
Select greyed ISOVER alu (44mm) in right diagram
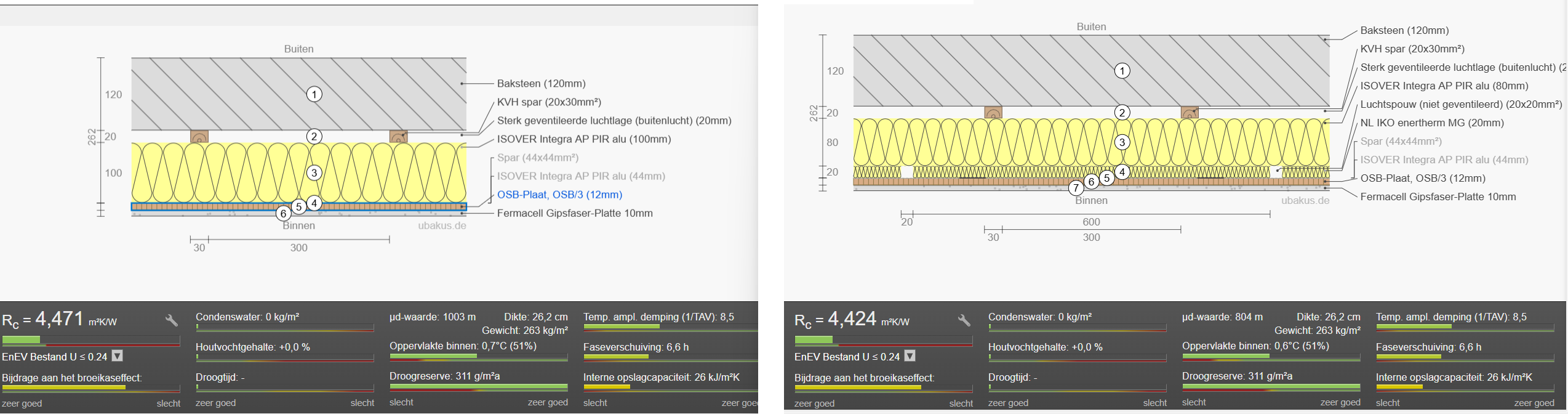point(1444,160)
